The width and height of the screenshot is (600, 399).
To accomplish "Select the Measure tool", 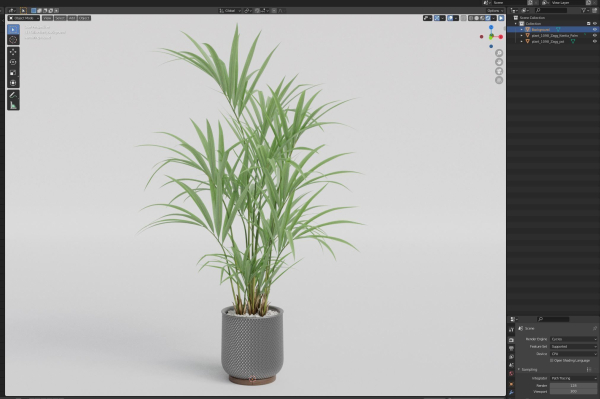I will point(13,105).
